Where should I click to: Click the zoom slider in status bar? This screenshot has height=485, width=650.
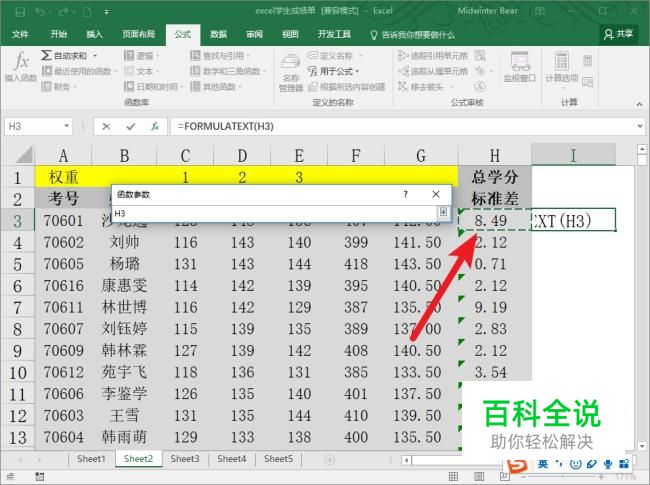click(562, 477)
